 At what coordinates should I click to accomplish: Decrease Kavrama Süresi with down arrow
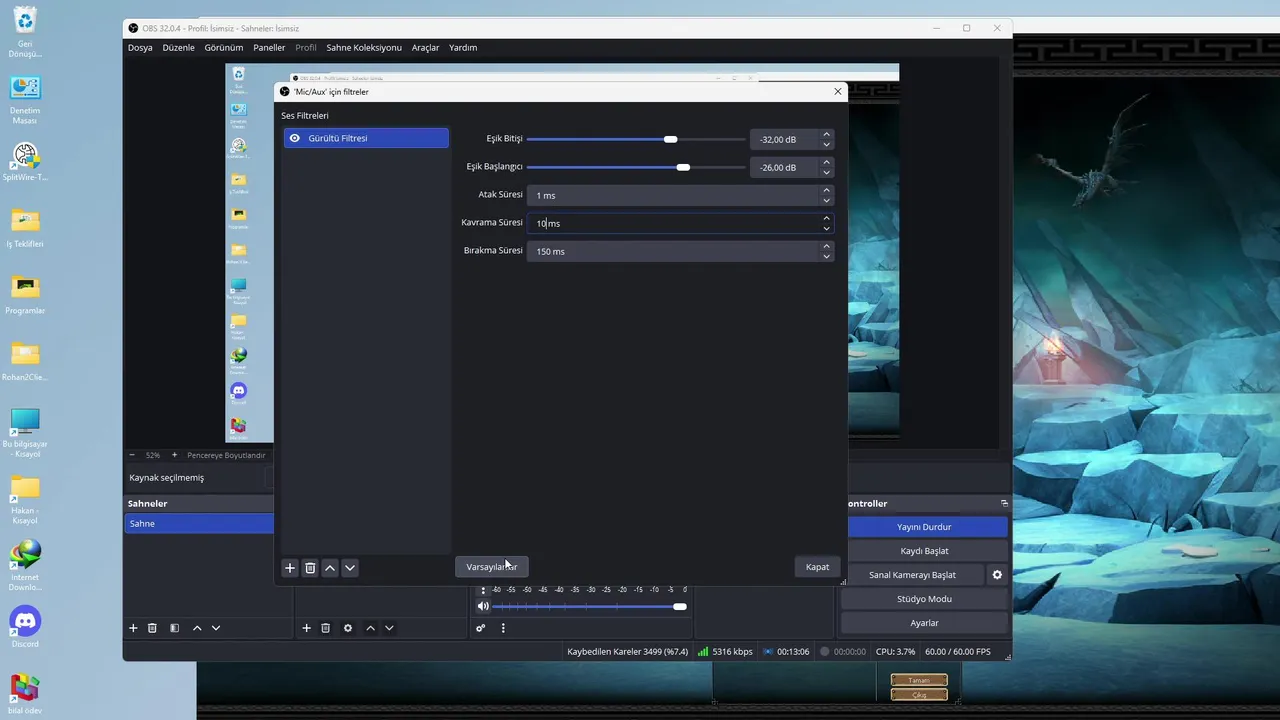tap(827, 229)
